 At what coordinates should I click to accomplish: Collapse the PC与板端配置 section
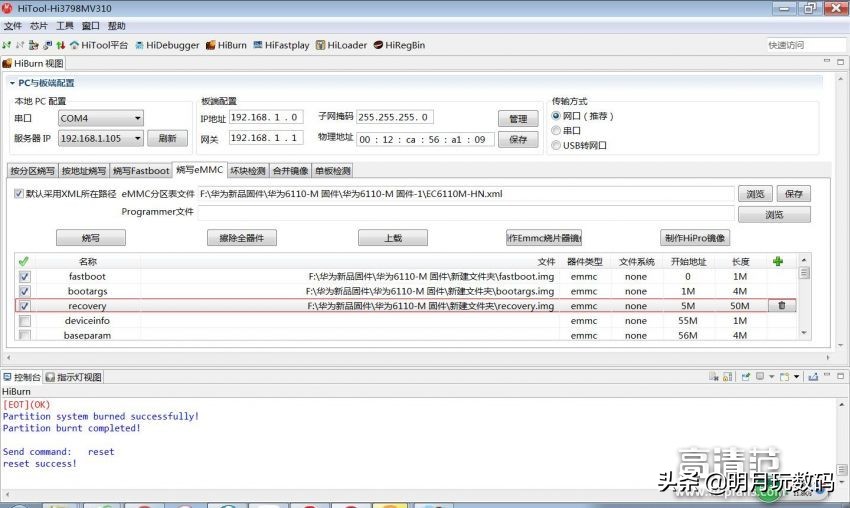click(x=12, y=83)
